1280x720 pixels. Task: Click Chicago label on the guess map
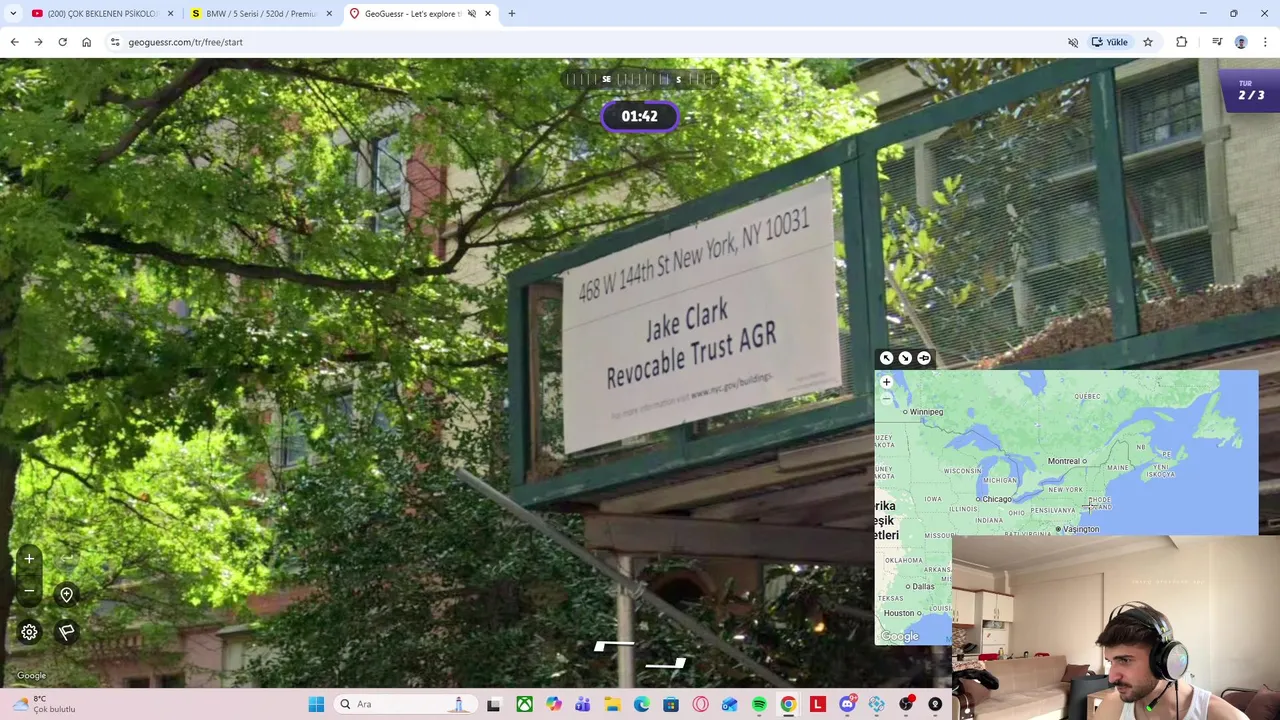click(995, 499)
